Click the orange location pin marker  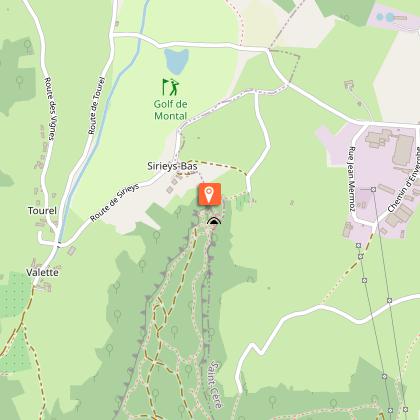click(x=209, y=194)
